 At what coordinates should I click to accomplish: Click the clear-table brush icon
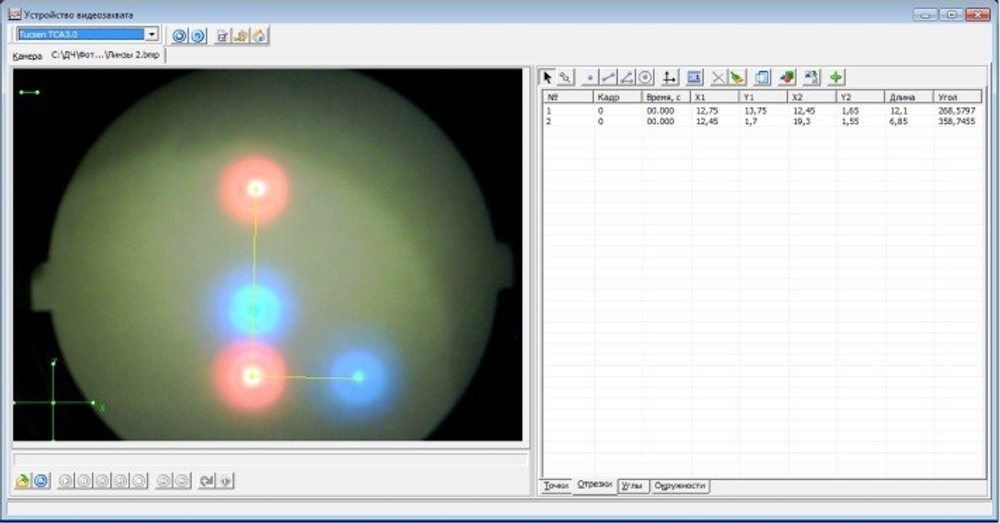pos(737,77)
